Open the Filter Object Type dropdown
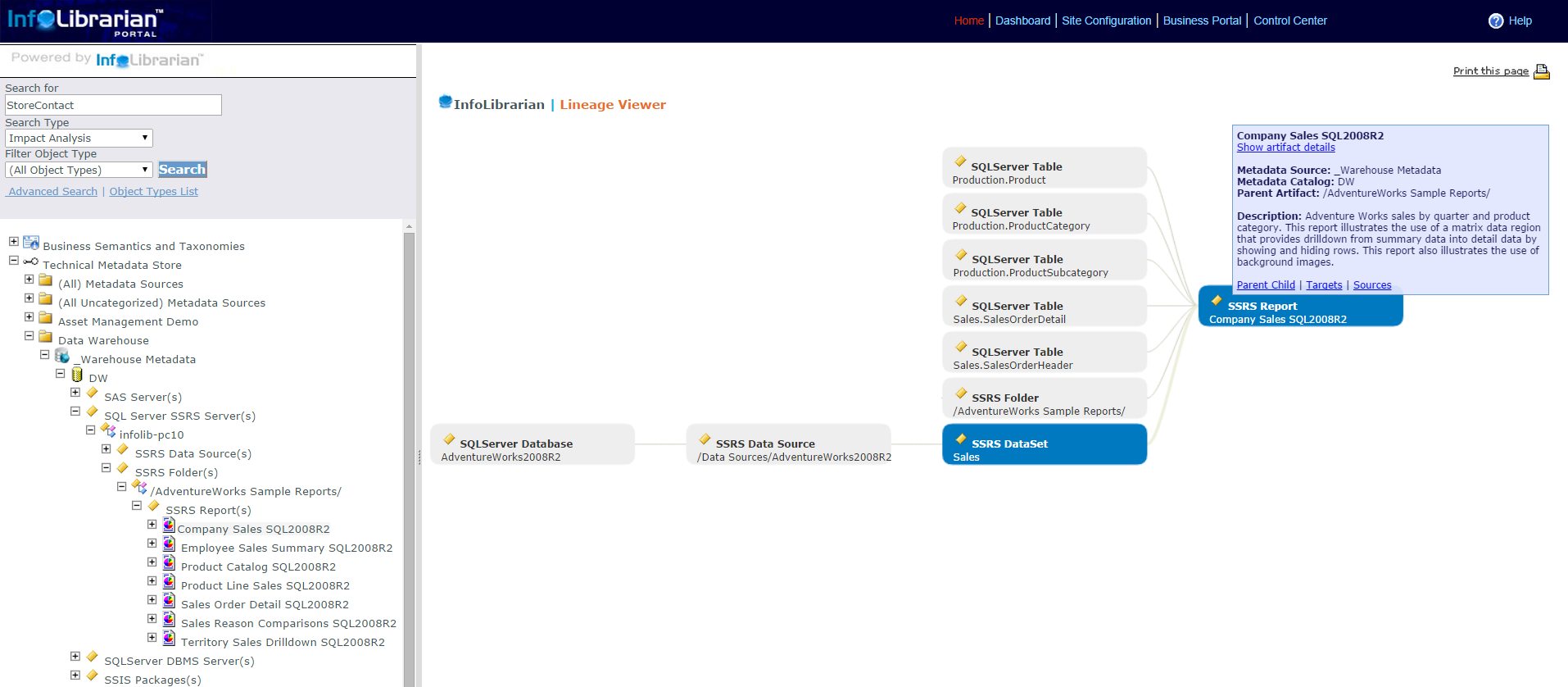1568x687 pixels. [79, 170]
